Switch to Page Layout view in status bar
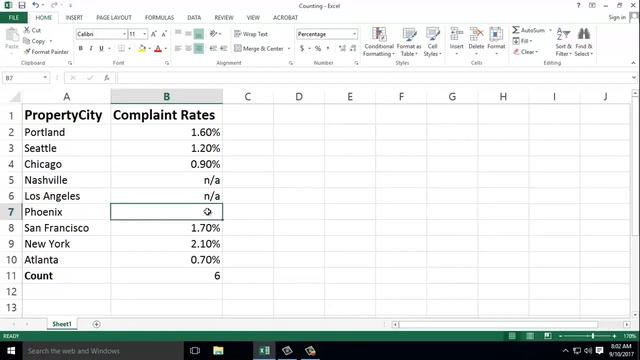This screenshot has height=360, width=640. [x=530, y=336]
